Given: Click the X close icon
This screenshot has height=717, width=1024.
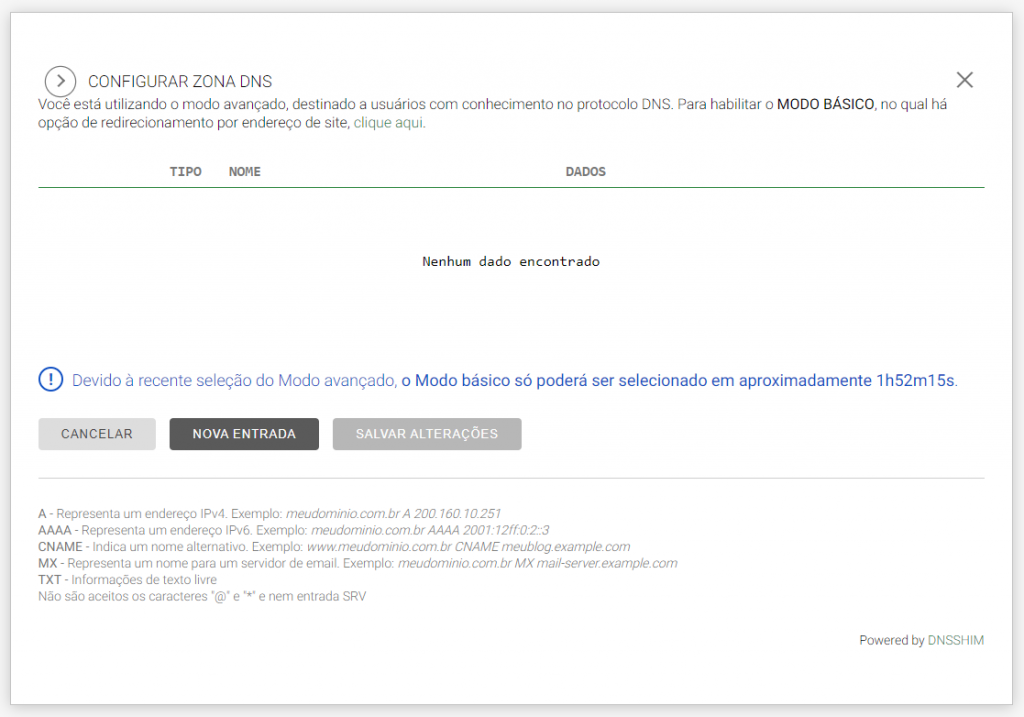Looking at the screenshot, I should click(964, 79).
